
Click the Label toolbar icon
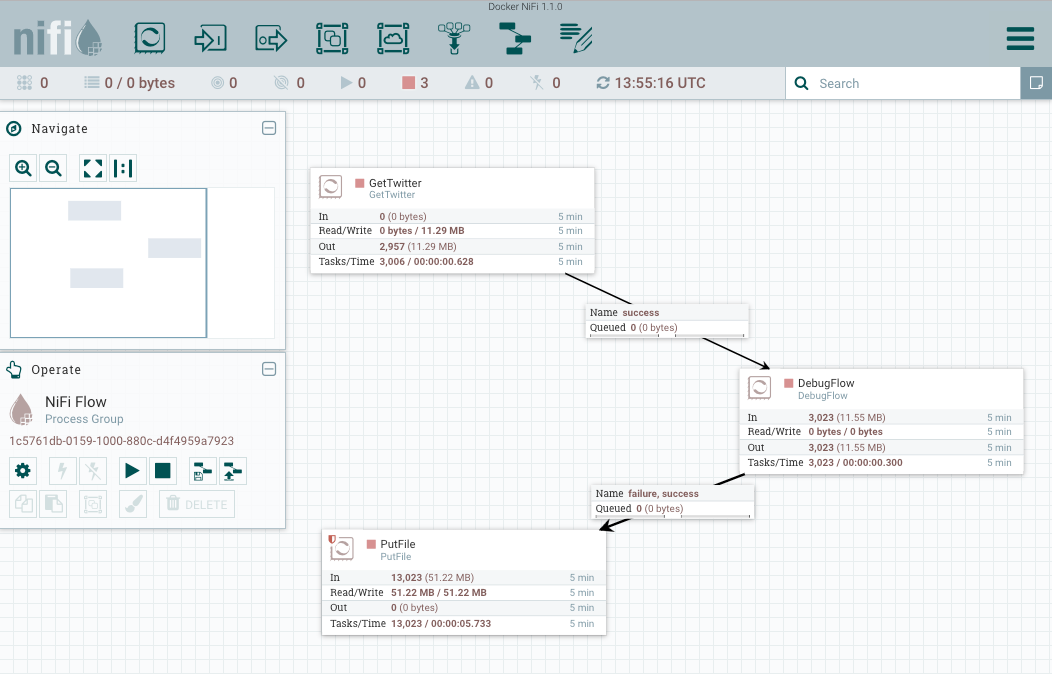click(x=576, y=38)
